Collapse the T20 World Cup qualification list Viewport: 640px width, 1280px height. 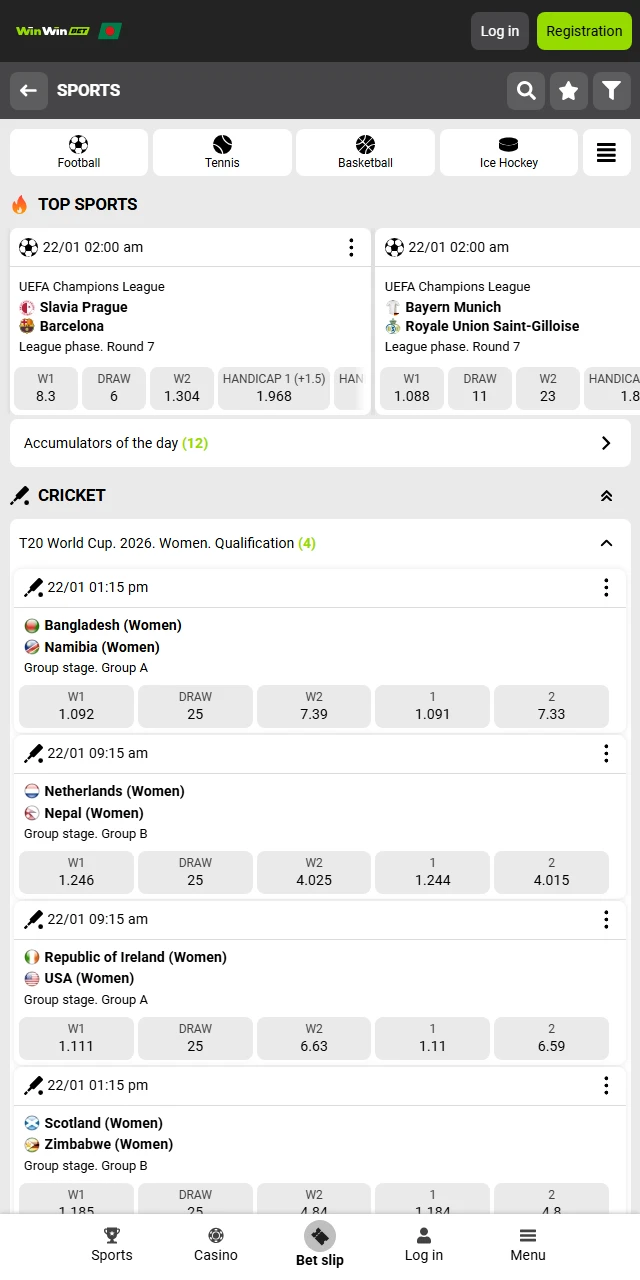pyautogui.click(x=607, y=543)
